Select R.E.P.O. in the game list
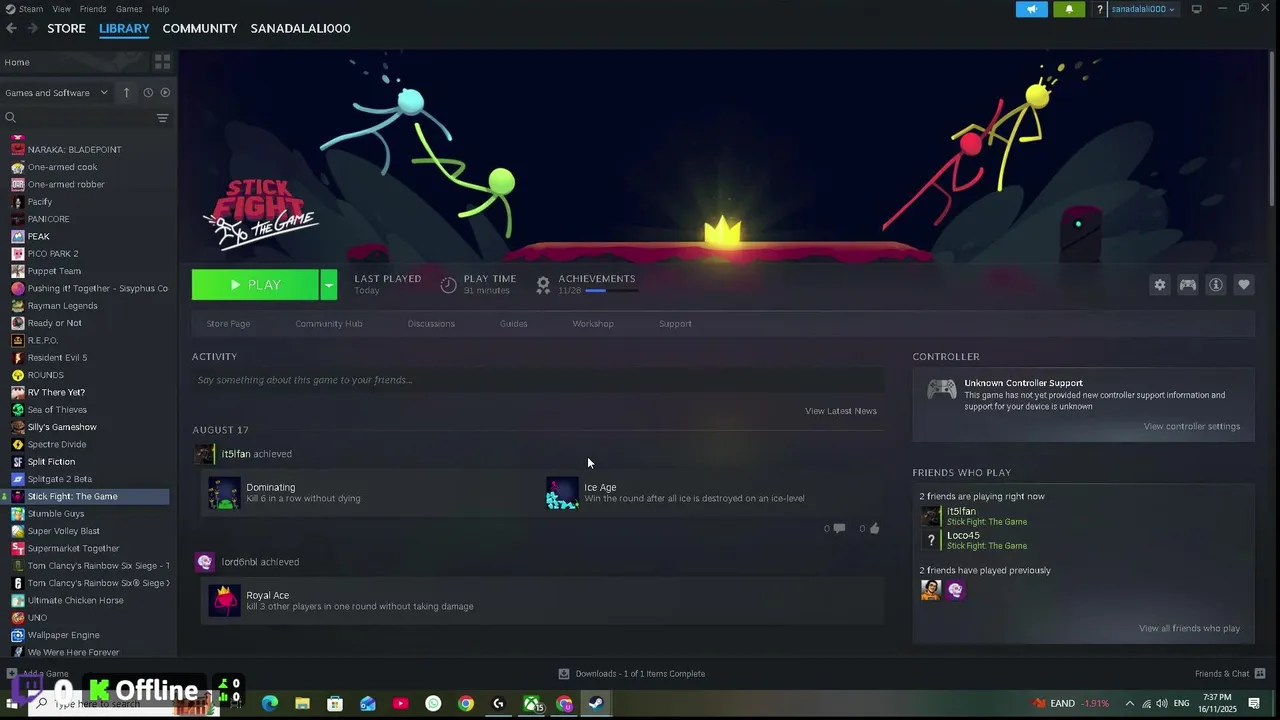The height and width of the screenshot is (720, 1280). (43, 341)
